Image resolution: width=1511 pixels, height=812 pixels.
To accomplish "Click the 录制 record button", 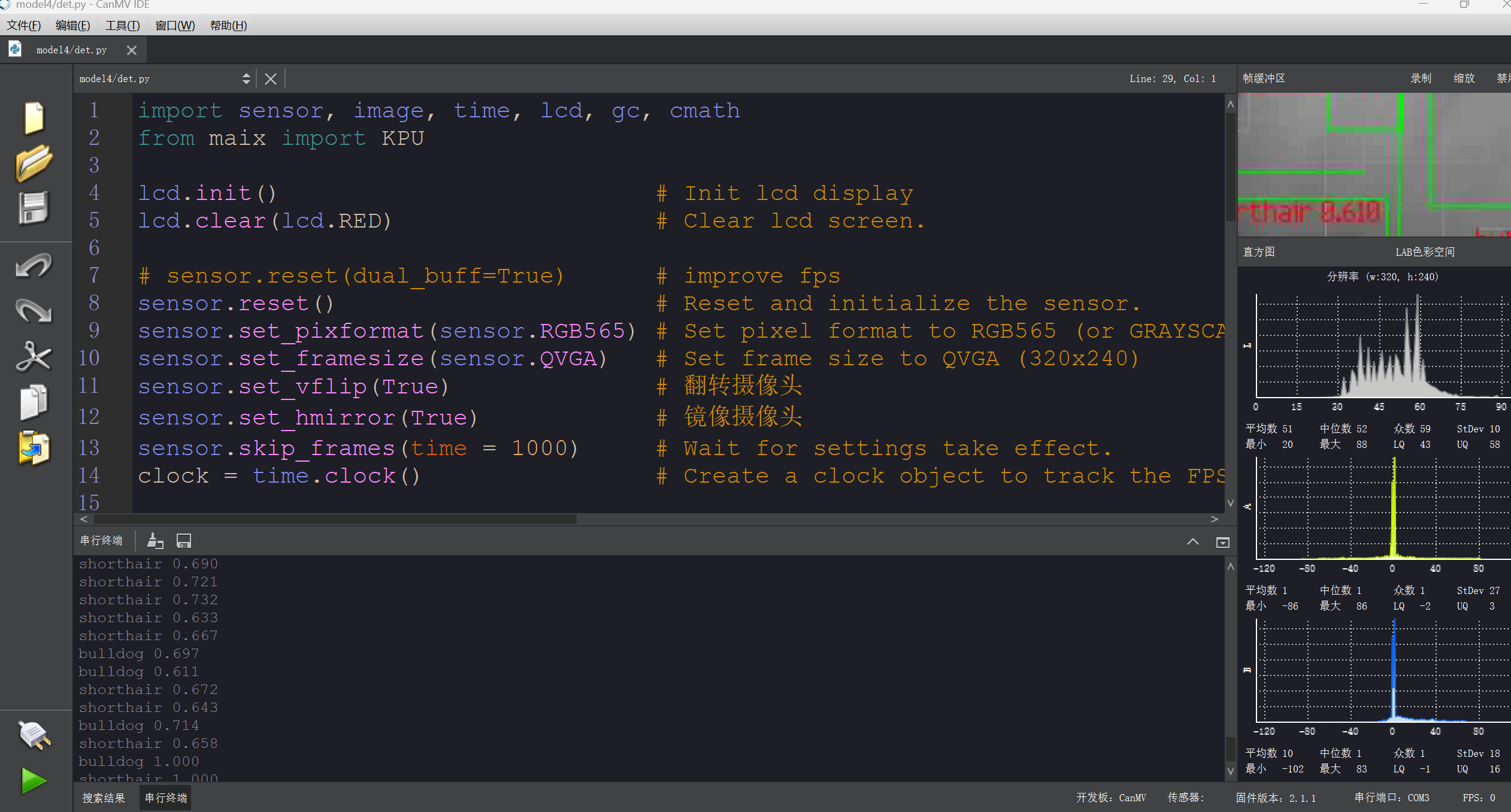I will pyautogui.click(x=1421, y=78).
